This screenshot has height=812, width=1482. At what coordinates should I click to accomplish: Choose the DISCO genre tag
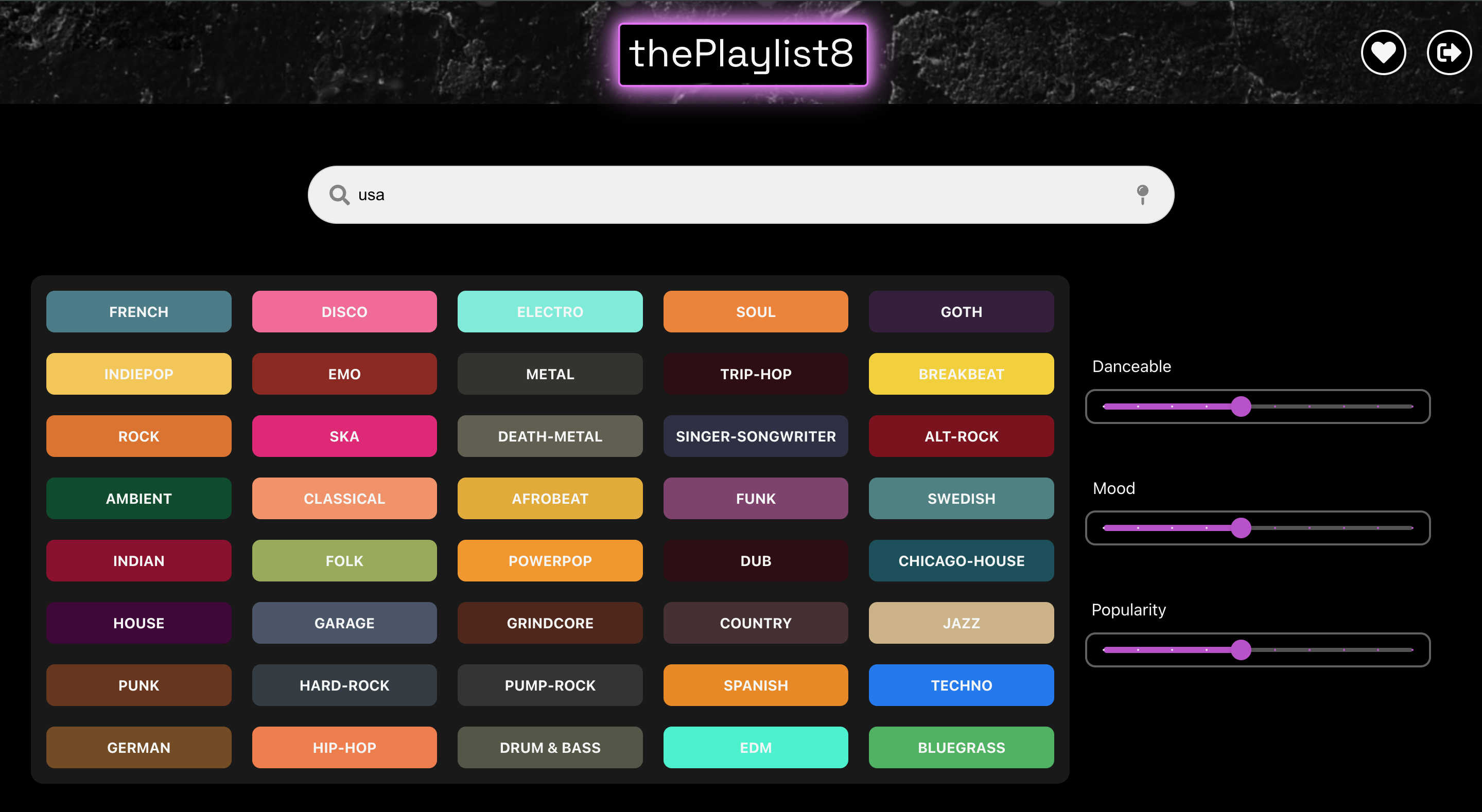pos(344,312)
